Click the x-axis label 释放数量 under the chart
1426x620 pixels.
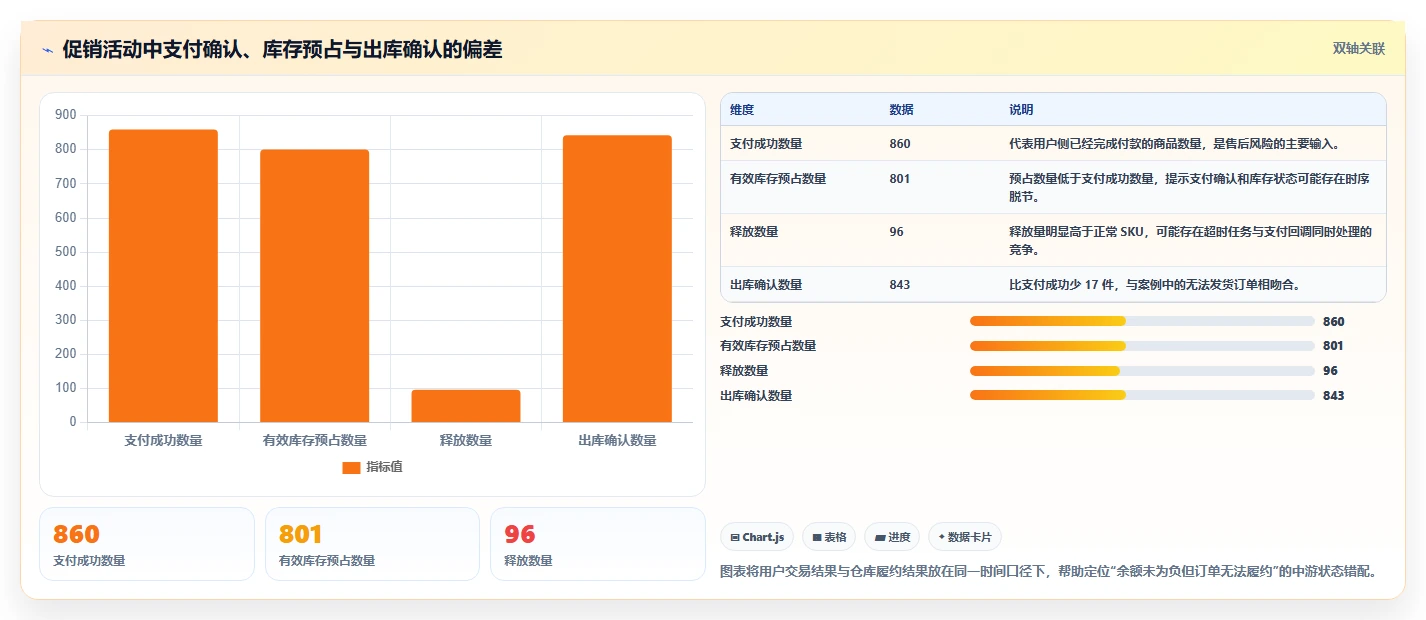pyautogui.click(x=466, y=440)
